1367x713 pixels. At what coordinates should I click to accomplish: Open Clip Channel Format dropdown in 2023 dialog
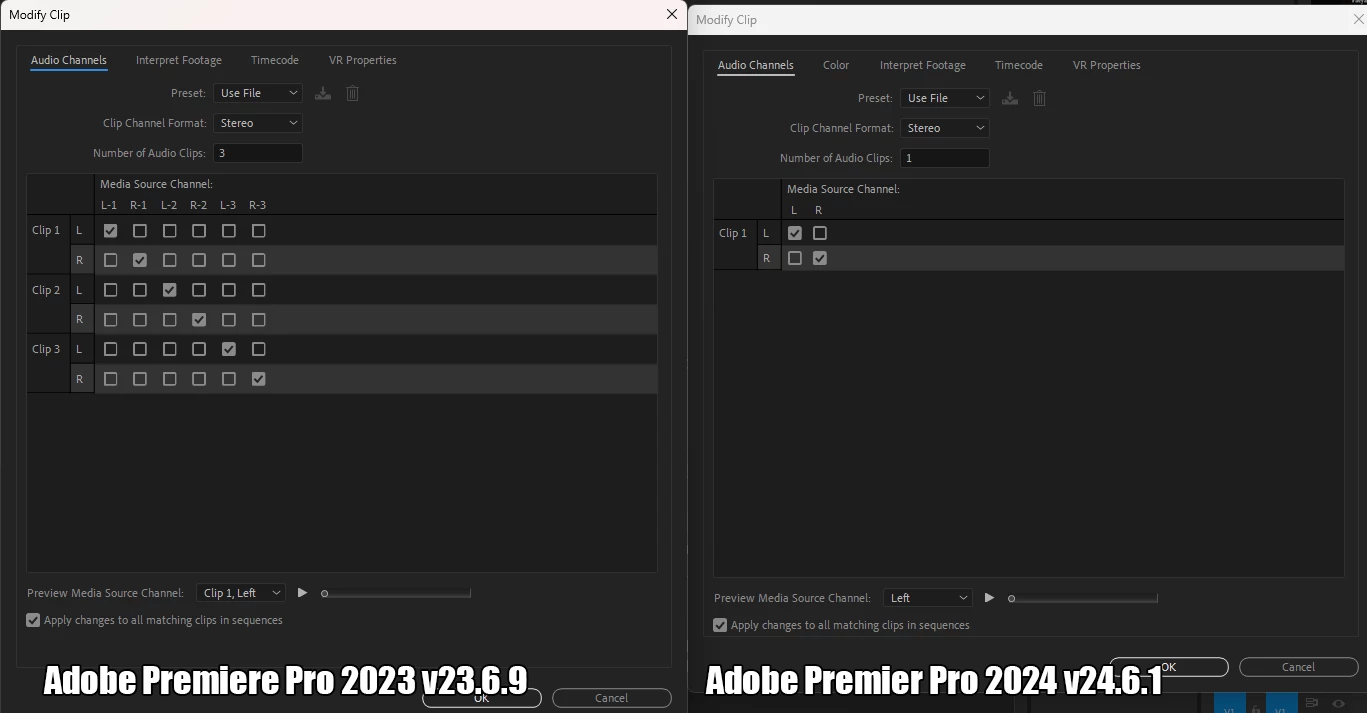[x=258, y=123]
